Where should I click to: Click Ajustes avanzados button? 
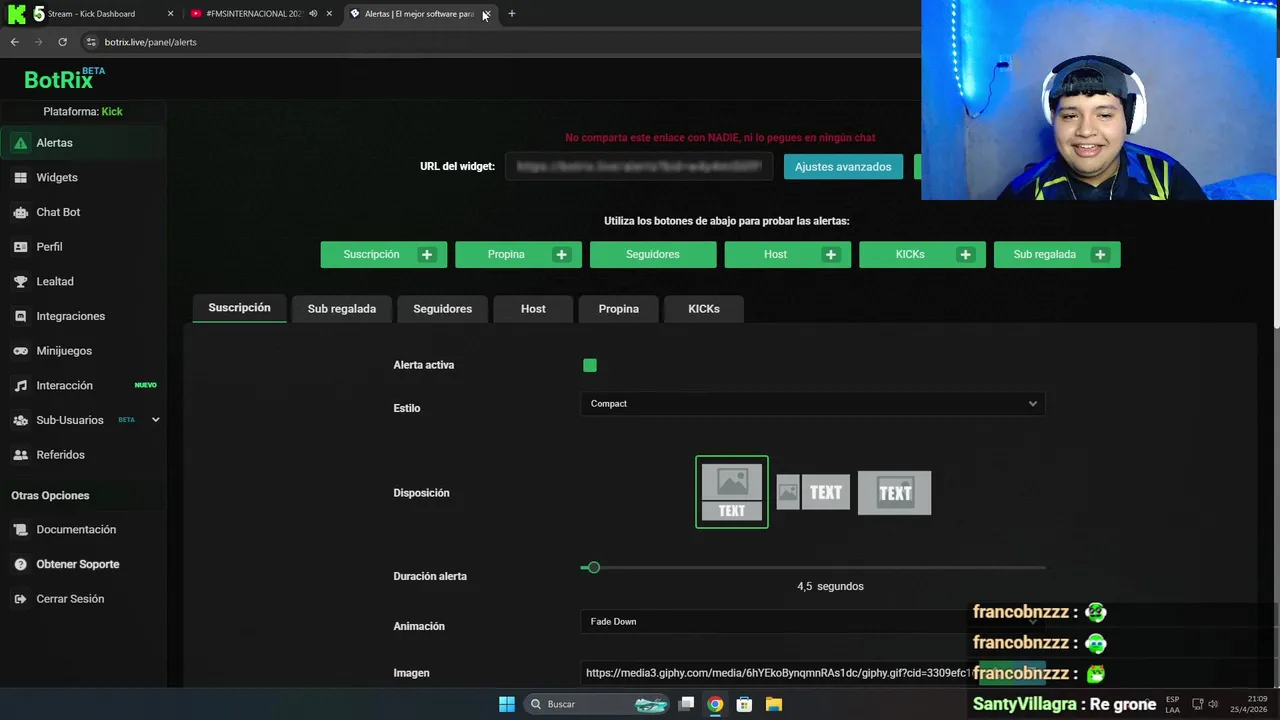point(843,167)
